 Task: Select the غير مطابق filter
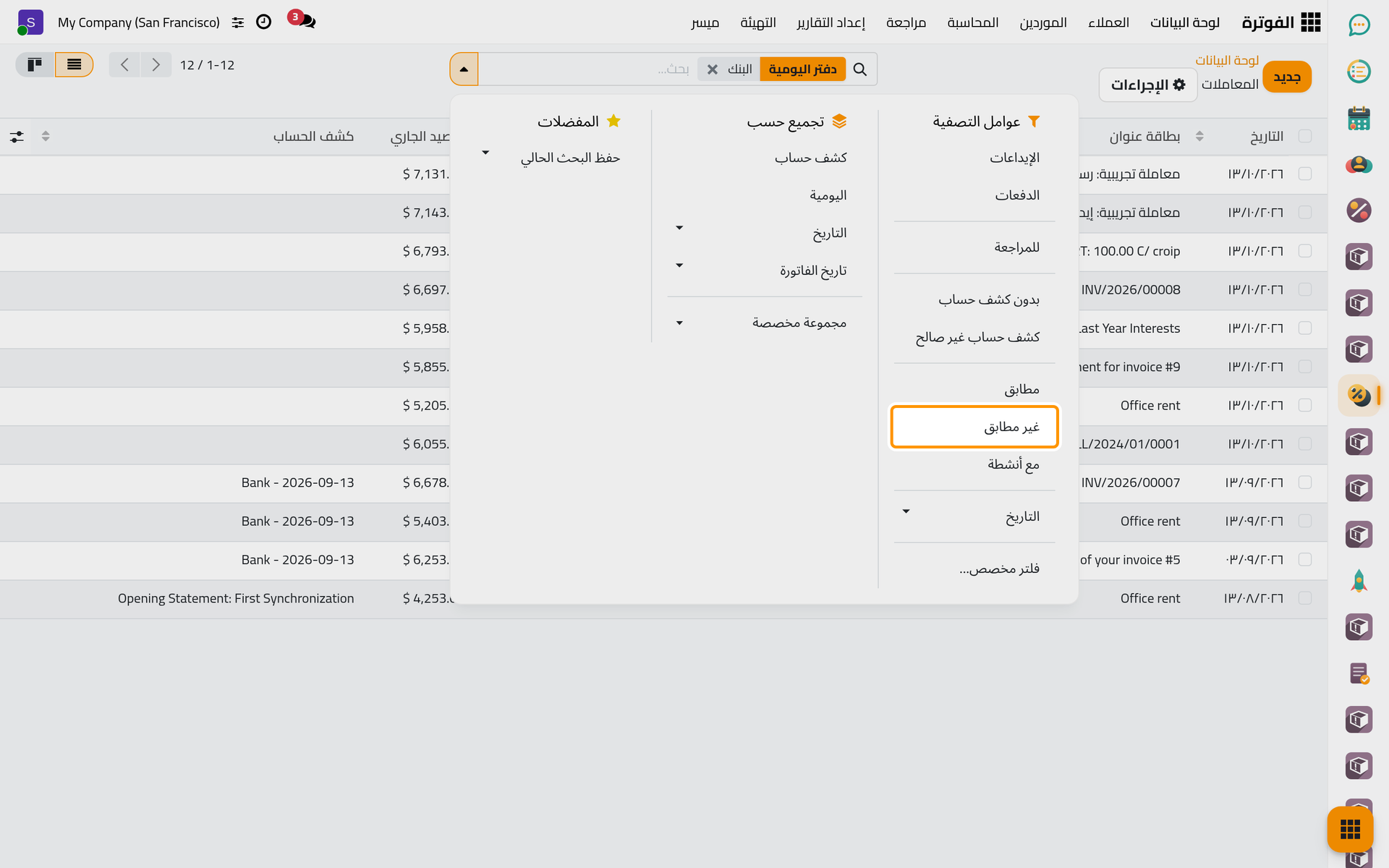[974, 427]
